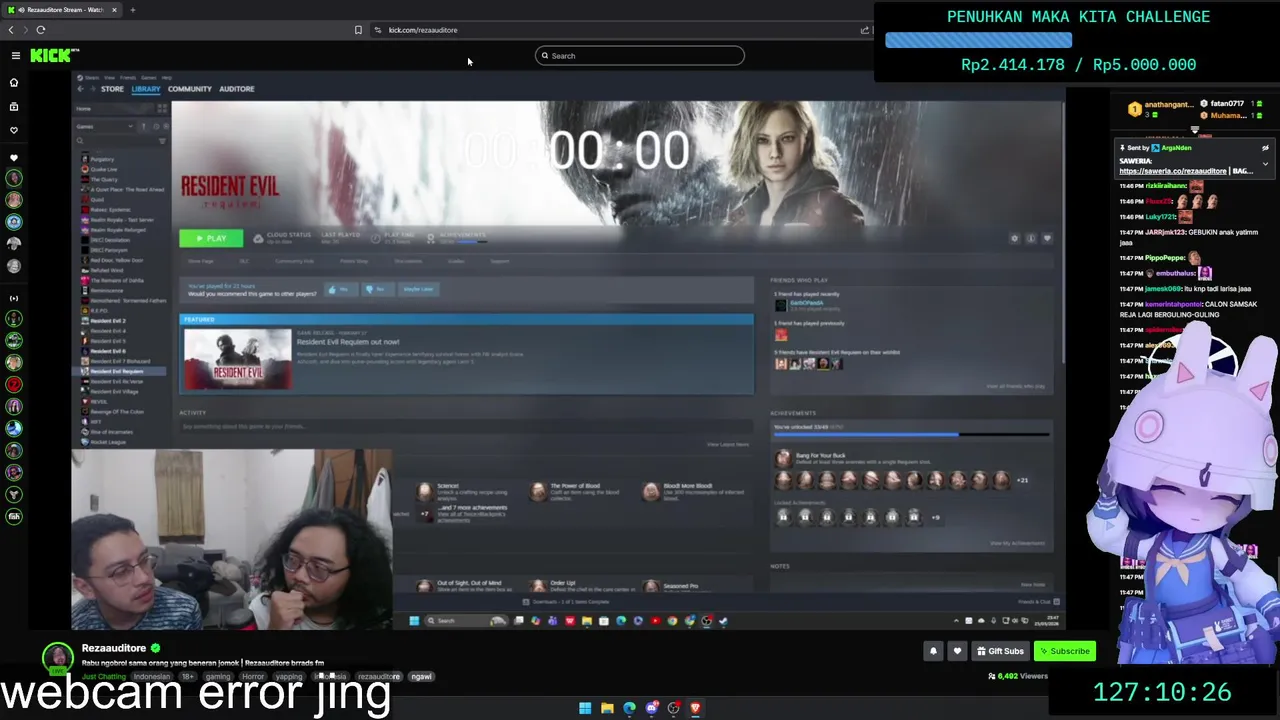Click the Steam favorite heart icon on game page

[x=1047, y=238]
